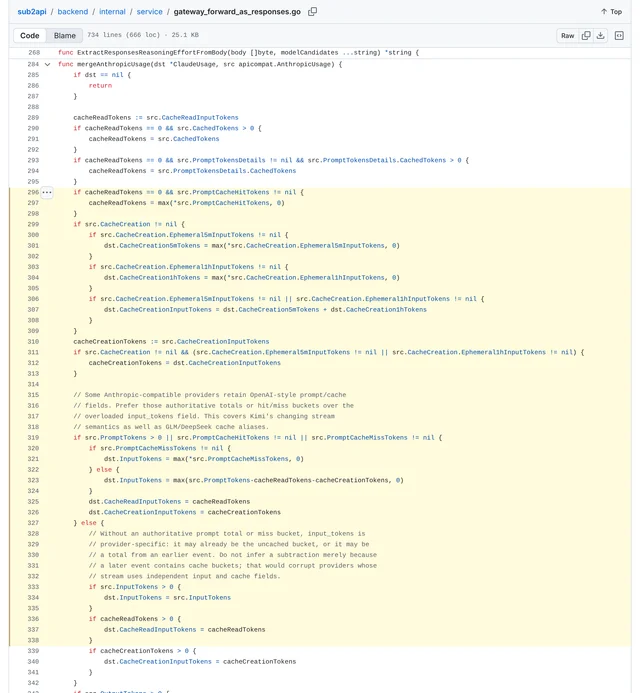The image size is (640, 693).
Task: Select line number 319
Action: point(33,438)
